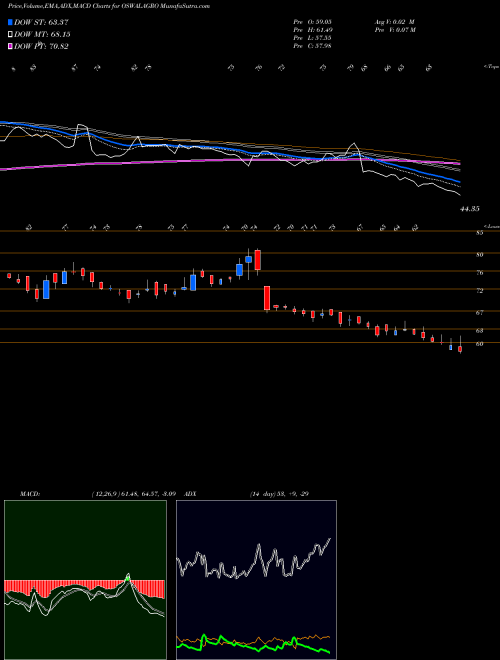Click the Pre V: 0.07 M value

(395, 30)
